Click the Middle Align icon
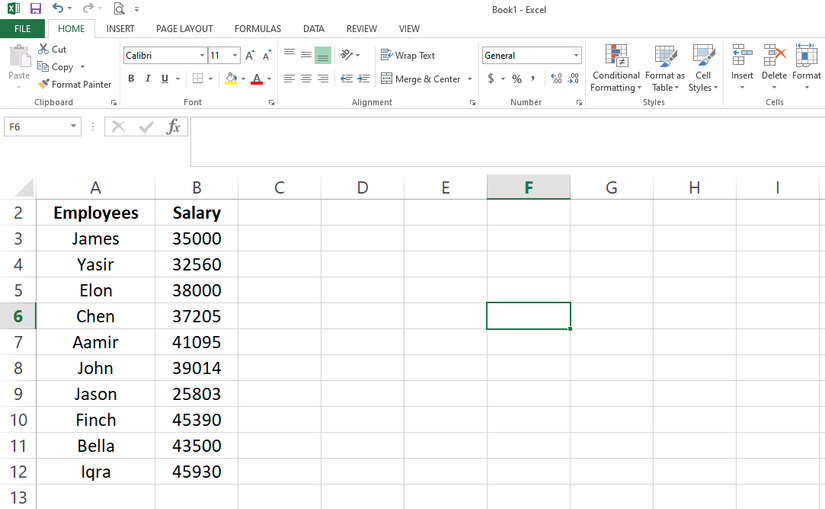 click(306, 54)
